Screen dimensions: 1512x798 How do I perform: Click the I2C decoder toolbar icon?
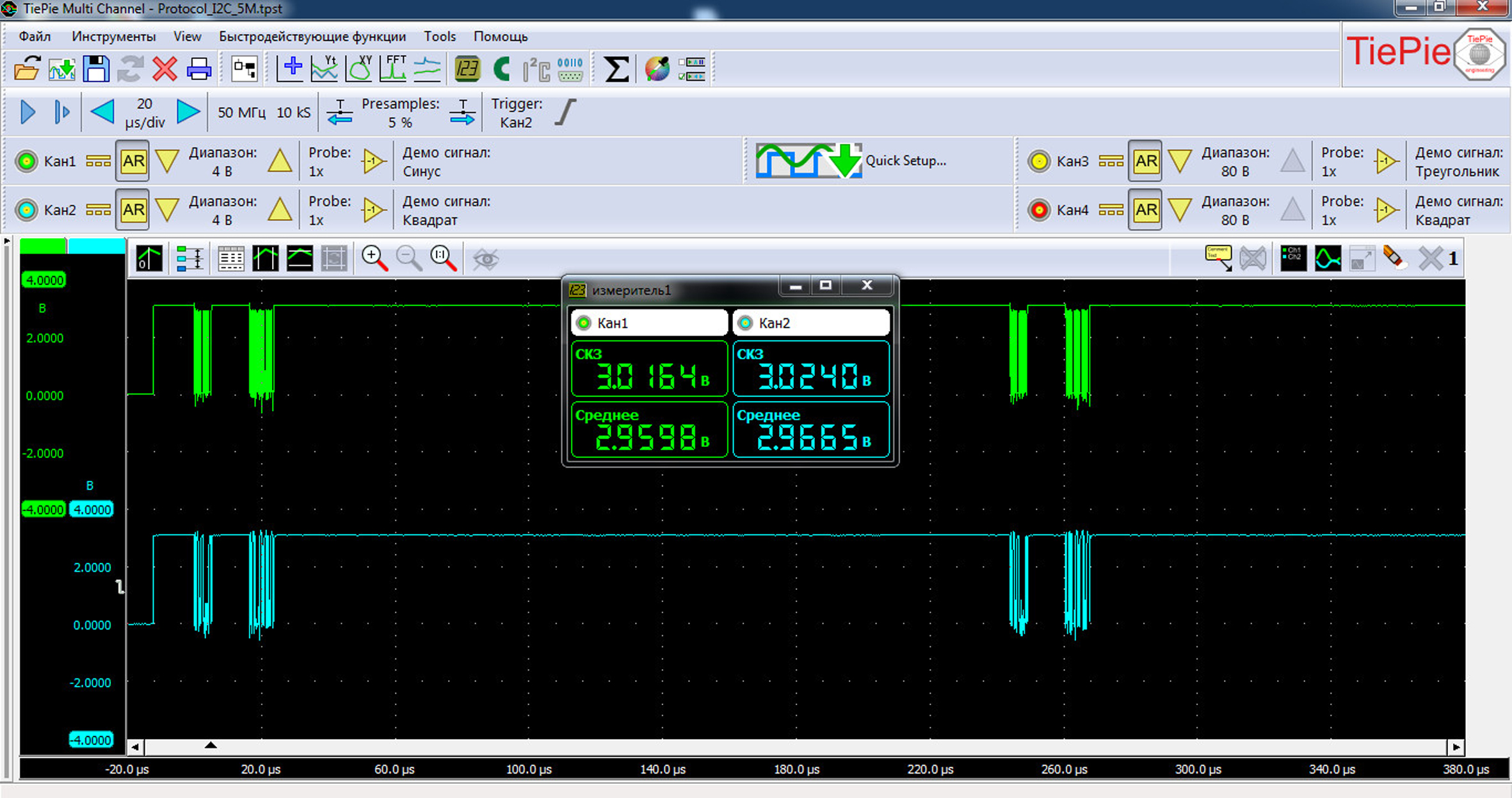[x=536, y=69]
